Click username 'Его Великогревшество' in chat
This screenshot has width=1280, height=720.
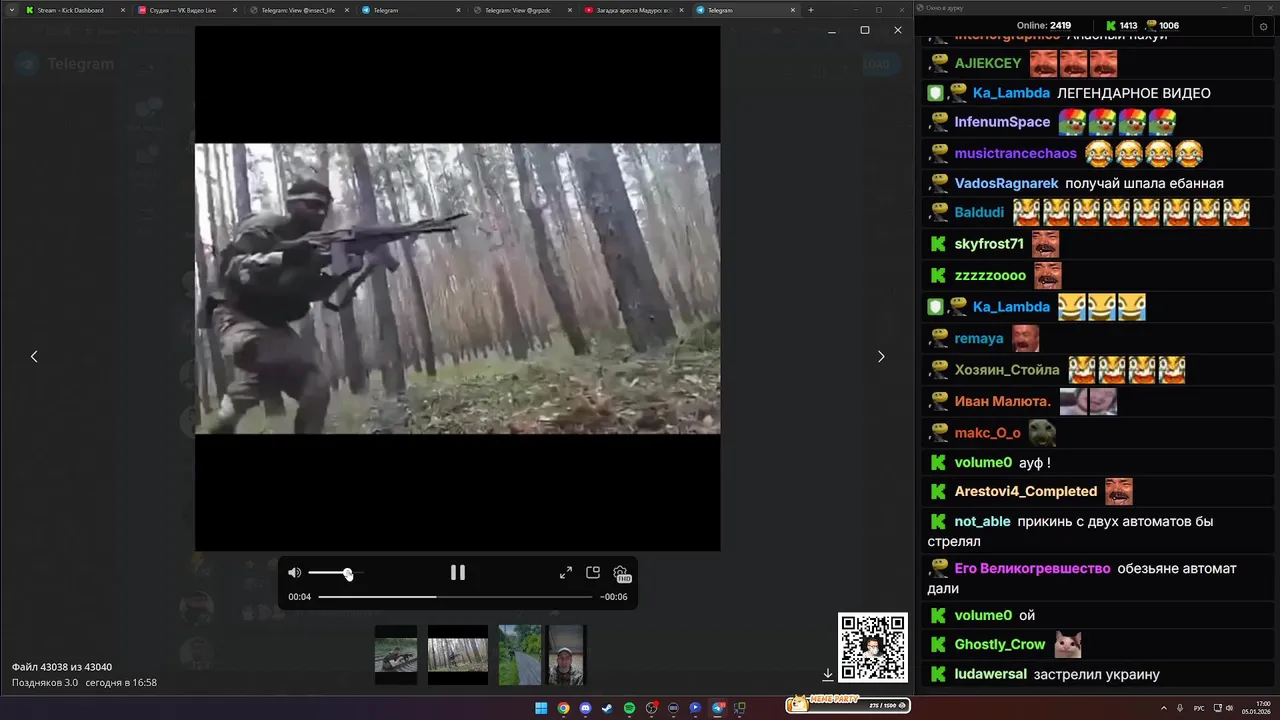[x=1033, y=568]
